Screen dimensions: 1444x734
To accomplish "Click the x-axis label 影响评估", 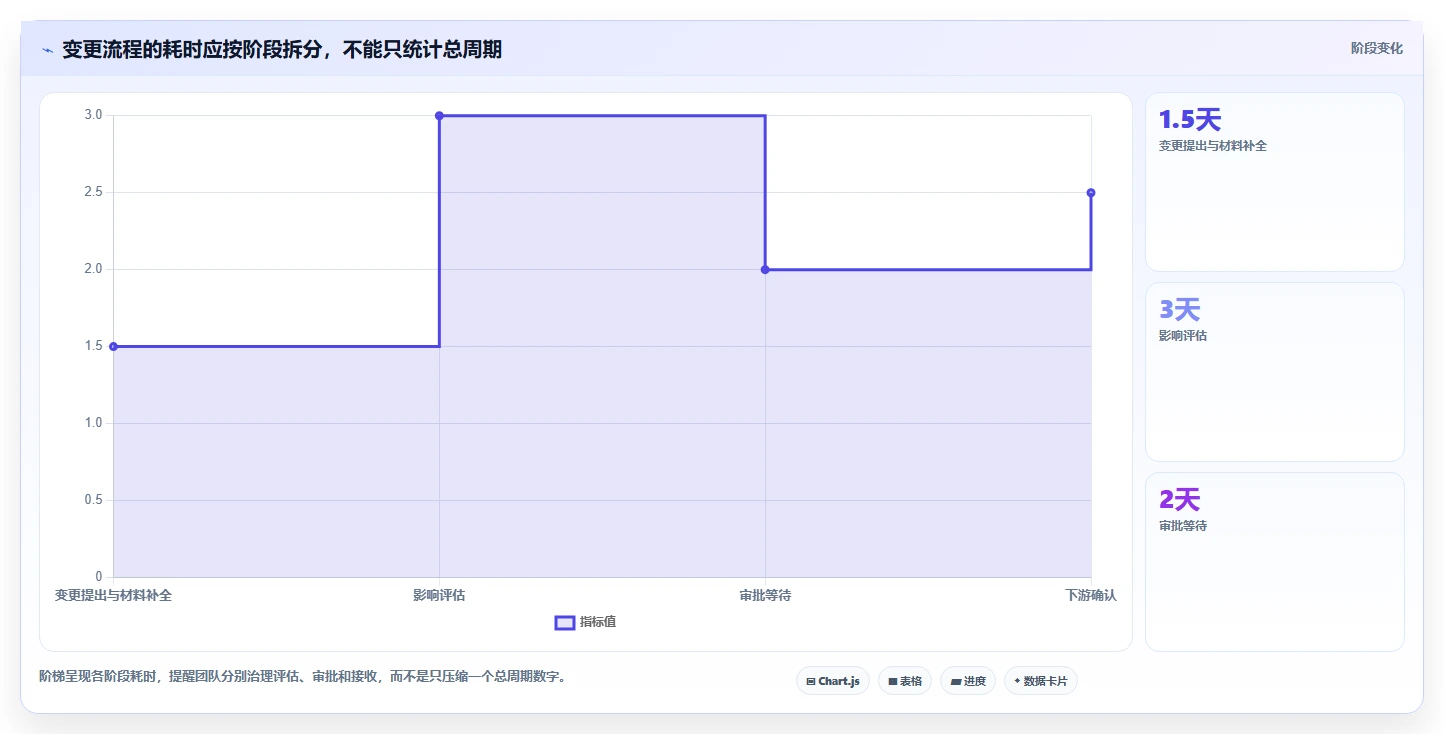I will pyautogui.click(x=439, y=595).
